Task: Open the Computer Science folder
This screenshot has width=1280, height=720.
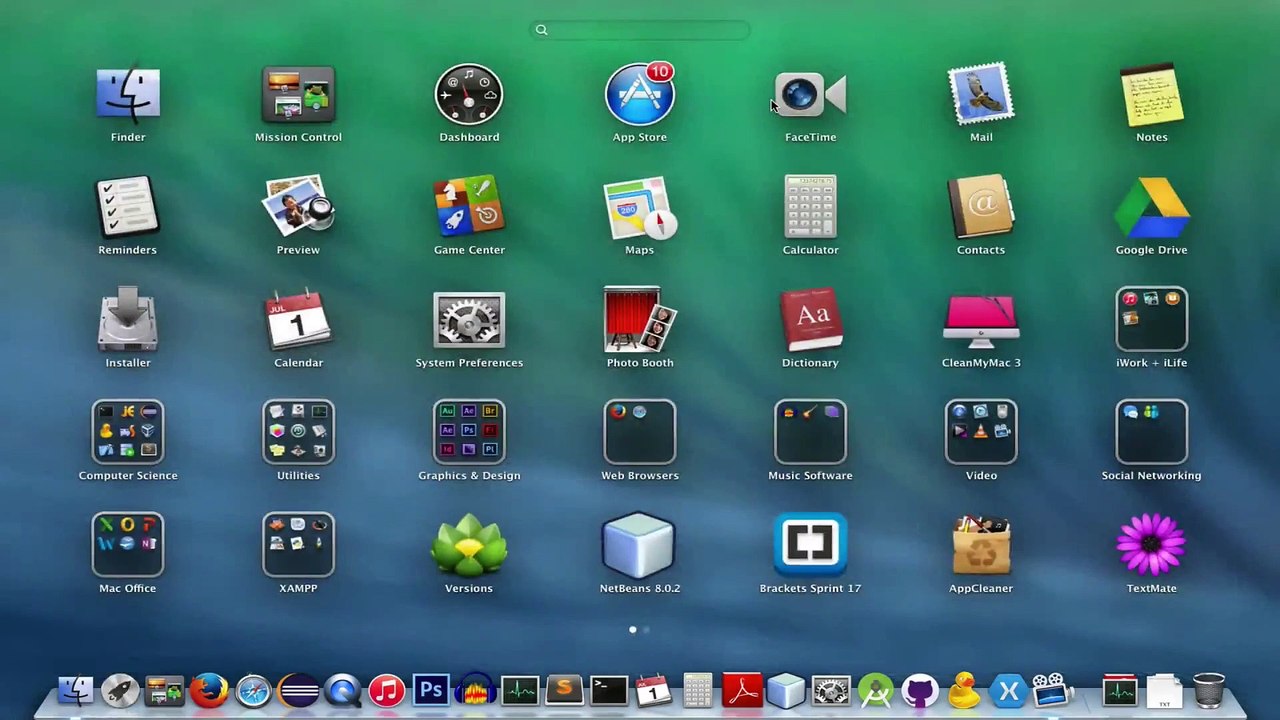Action: (128, 433)
